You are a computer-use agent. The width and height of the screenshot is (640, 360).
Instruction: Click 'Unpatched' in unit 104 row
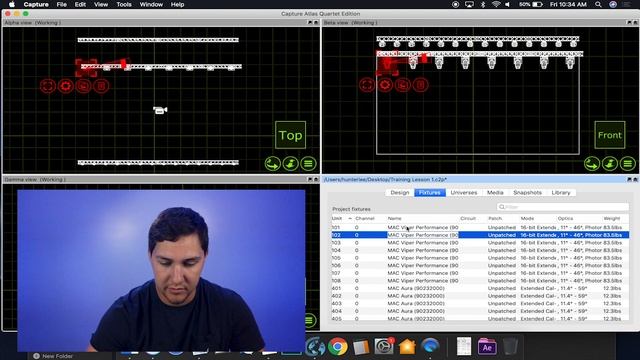point(502,250)
